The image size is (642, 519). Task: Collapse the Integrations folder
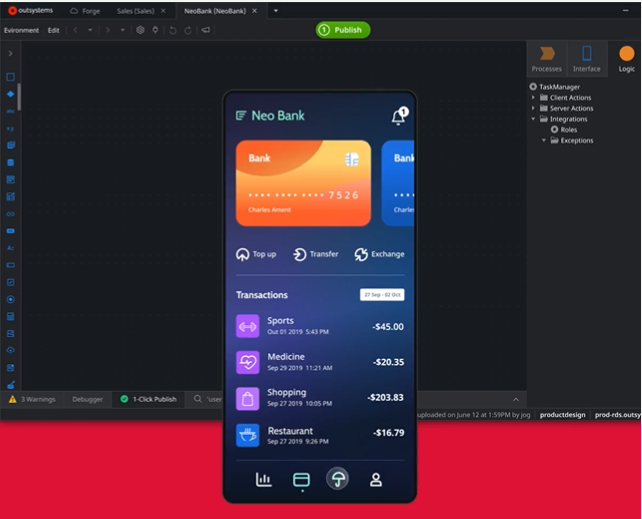[x=534, y=119]
